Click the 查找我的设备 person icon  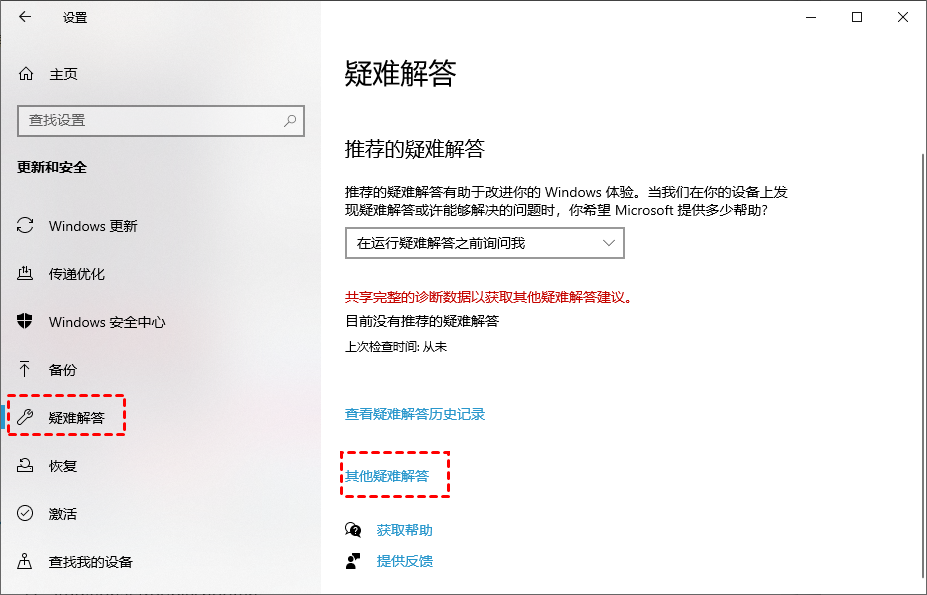(25, 561)
